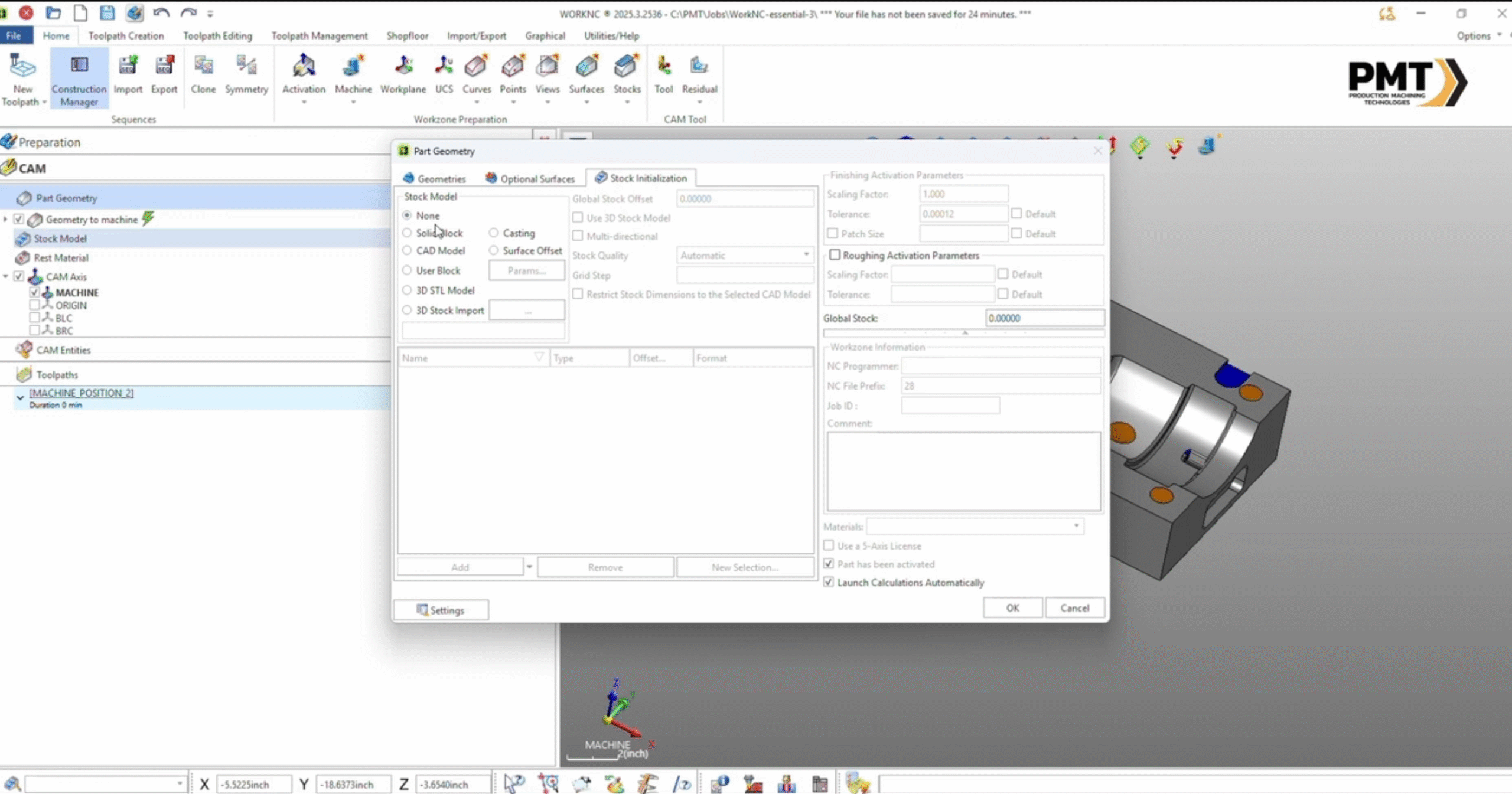Check the ORIGIN axis checkbox

34,305
